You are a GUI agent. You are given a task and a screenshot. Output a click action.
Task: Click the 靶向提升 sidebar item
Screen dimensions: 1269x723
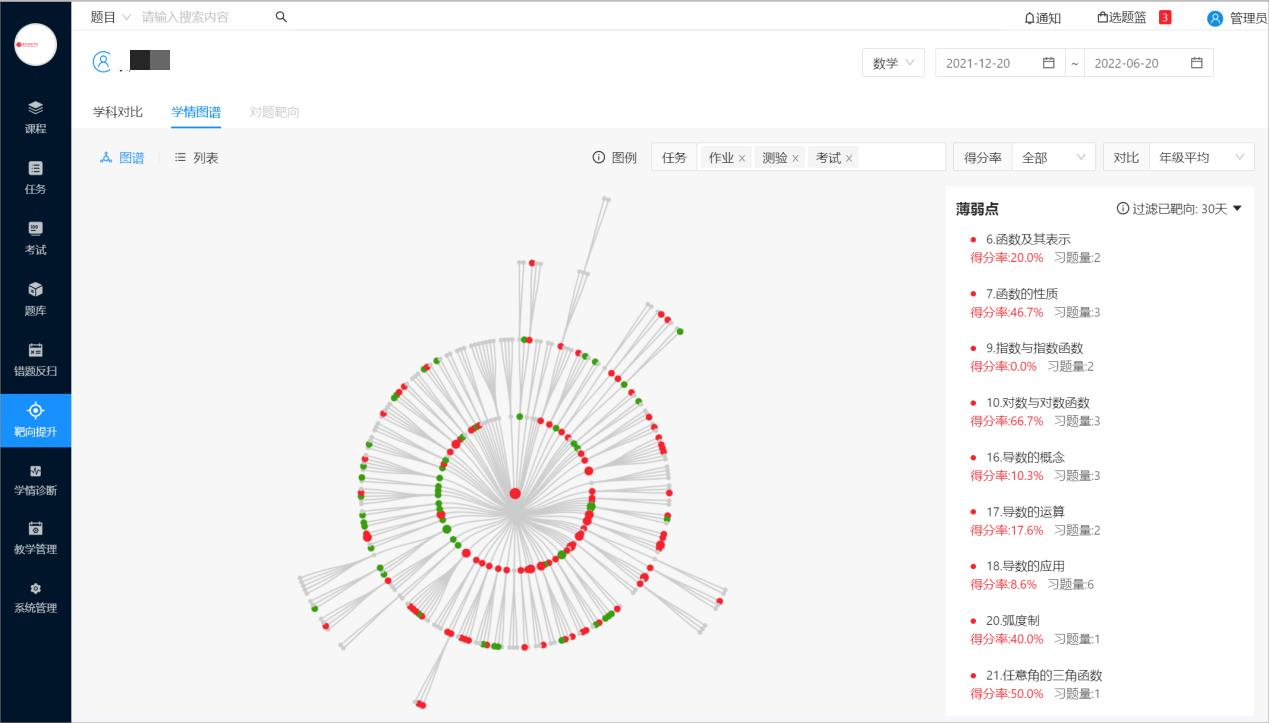35,420
